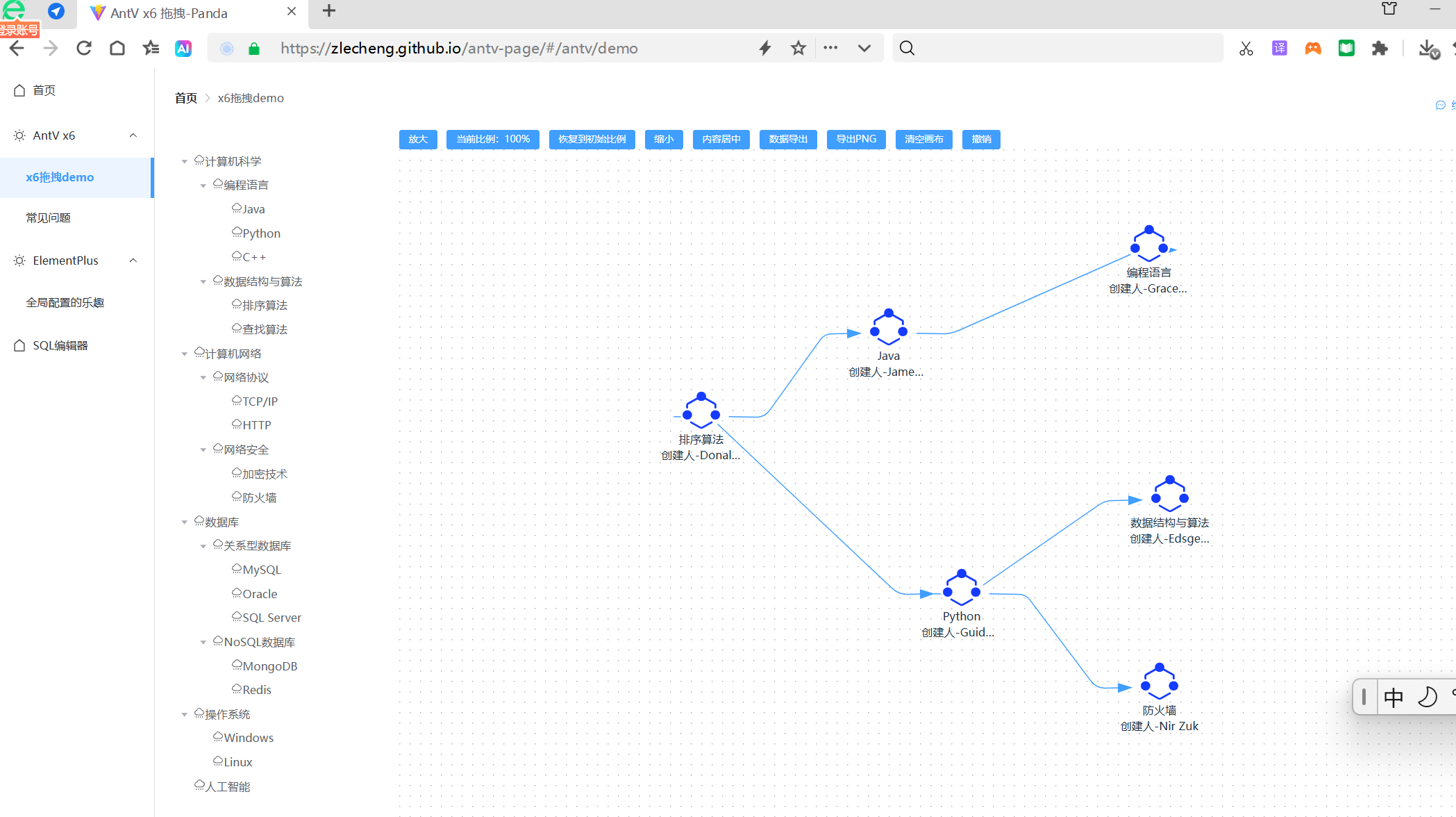Collapse the 计算机科学 tree node
The image size is (1456, 817).
tap(185, 162)
